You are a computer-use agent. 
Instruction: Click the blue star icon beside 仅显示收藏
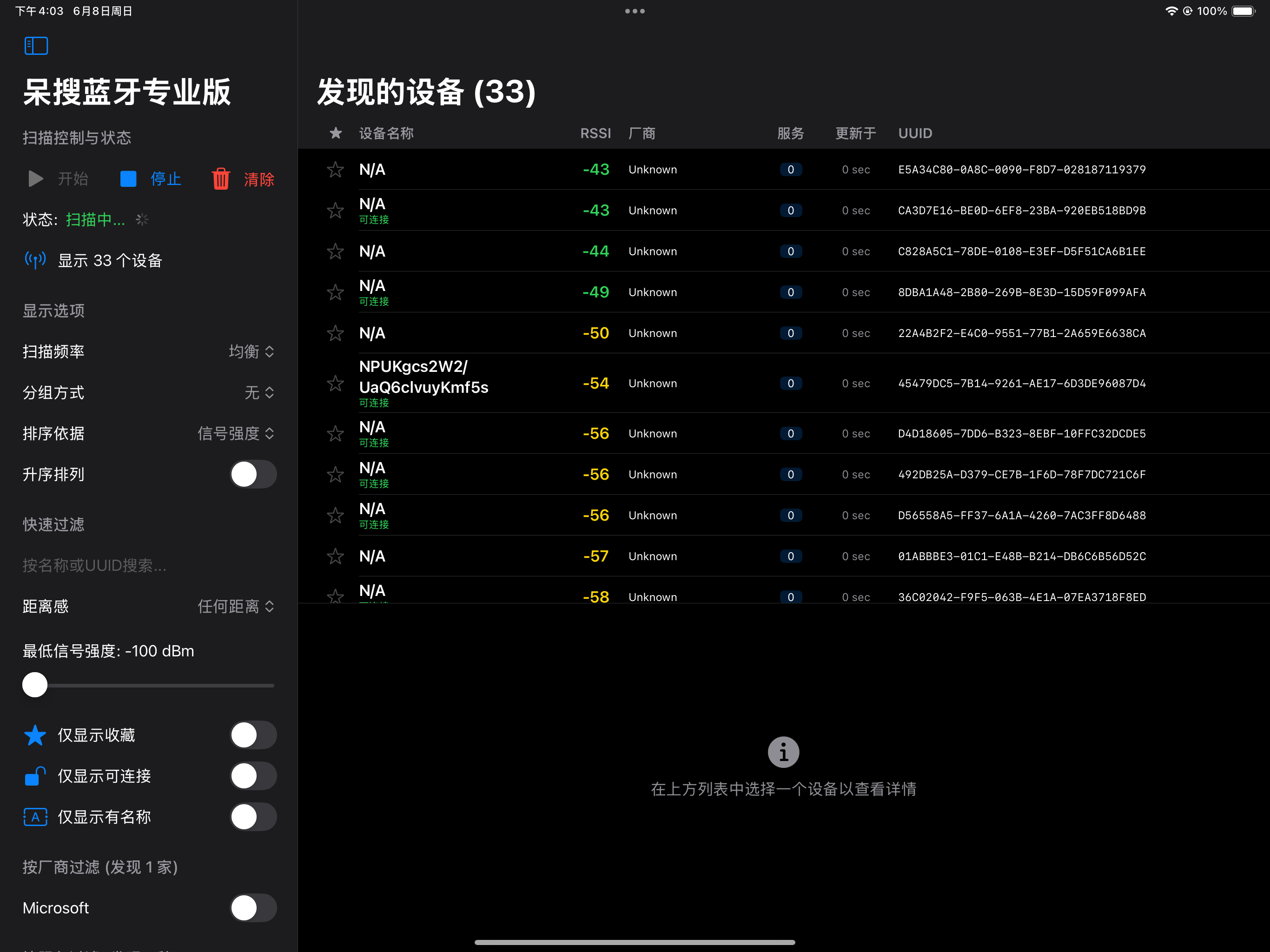pos(35,735)
